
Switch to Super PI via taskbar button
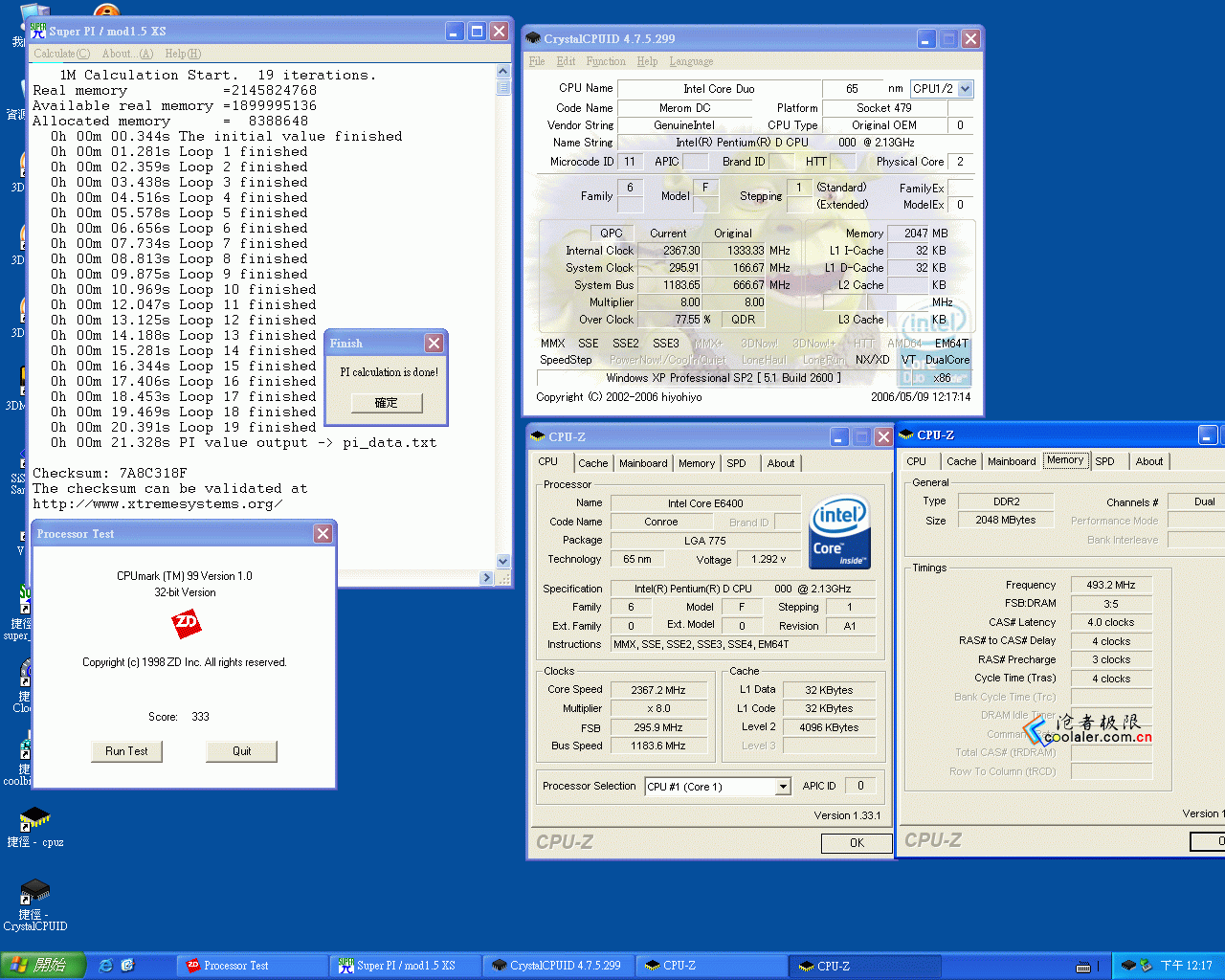coord(407,966)
